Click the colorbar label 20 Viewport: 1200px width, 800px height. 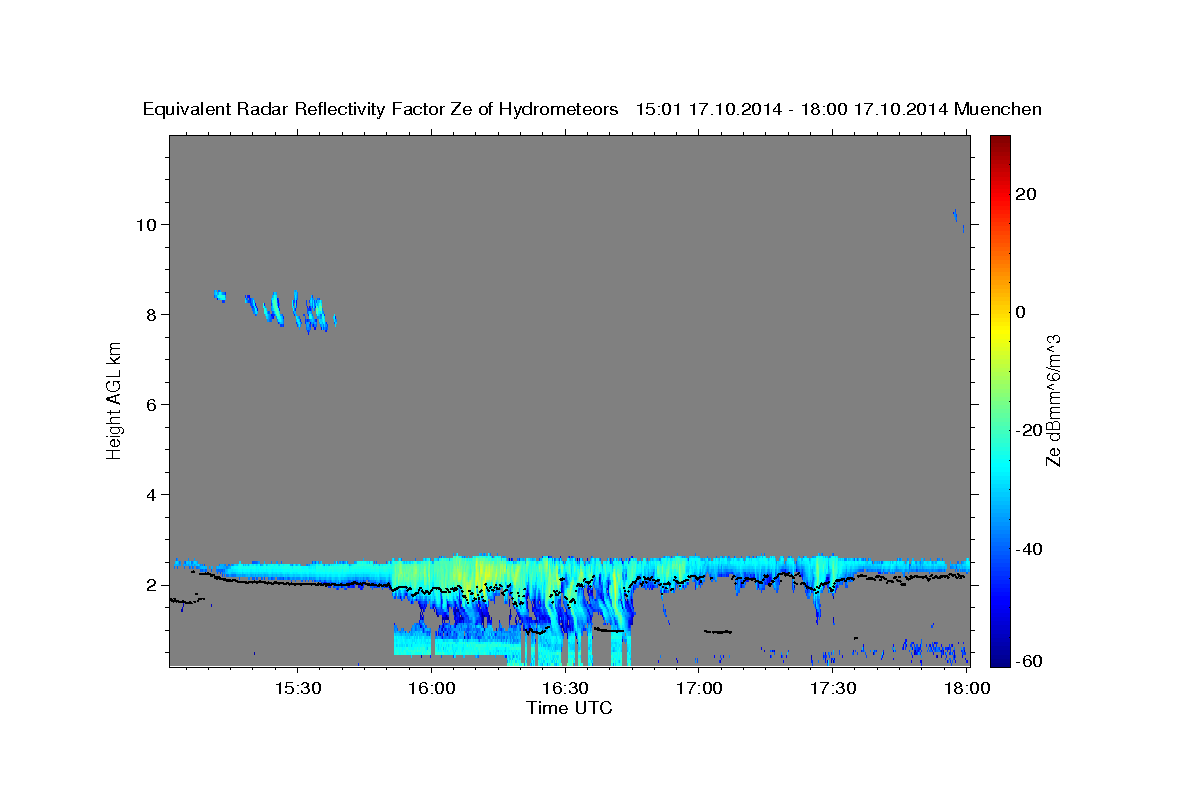[1025, 194]
